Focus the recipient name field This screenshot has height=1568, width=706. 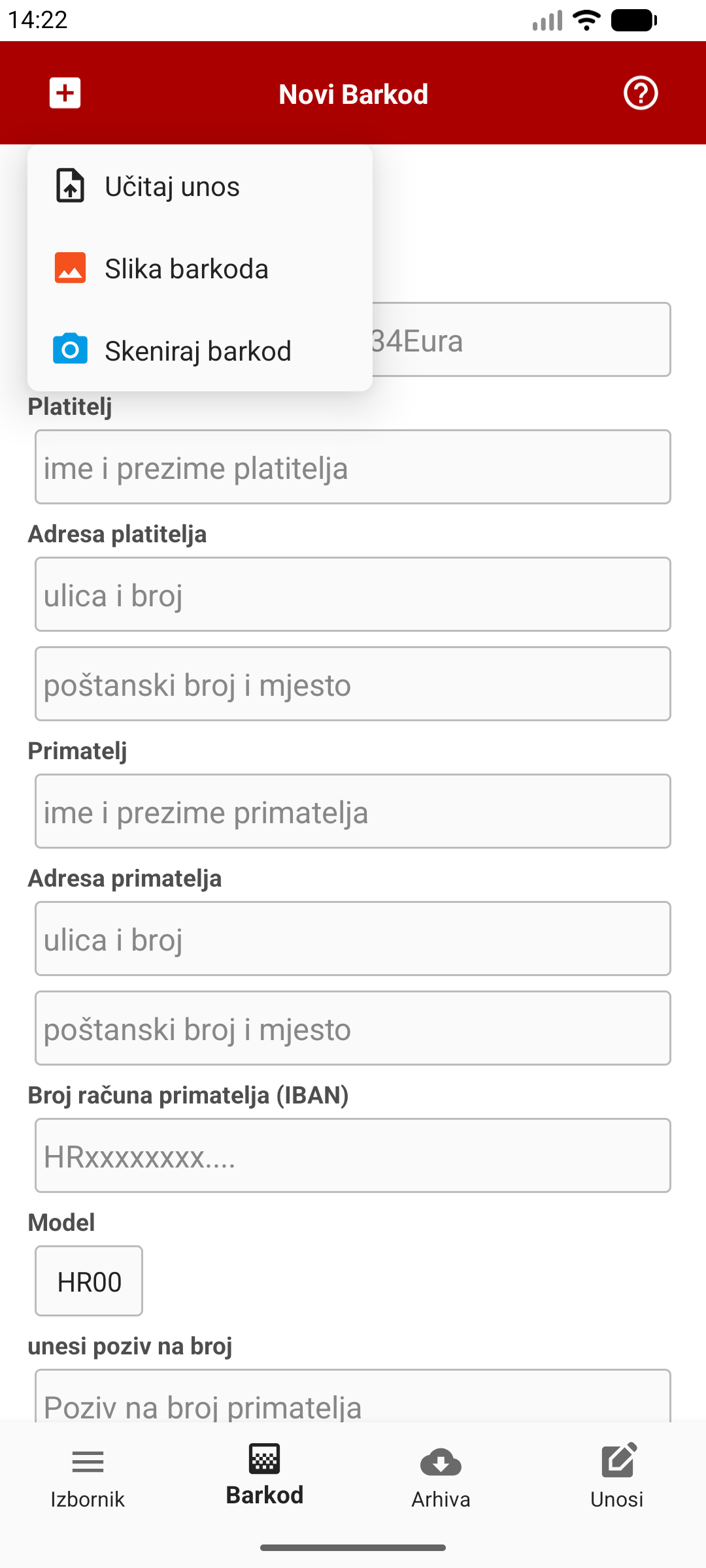click(x=353, y=811)
